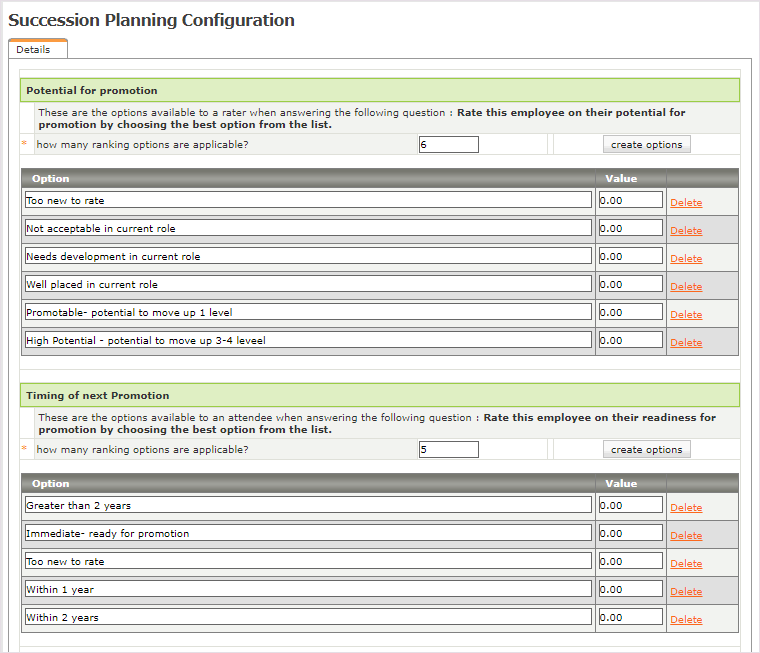760x653 pixels.
Task: Edit the 'High Potential' option text field
Action: pos(308,340)
